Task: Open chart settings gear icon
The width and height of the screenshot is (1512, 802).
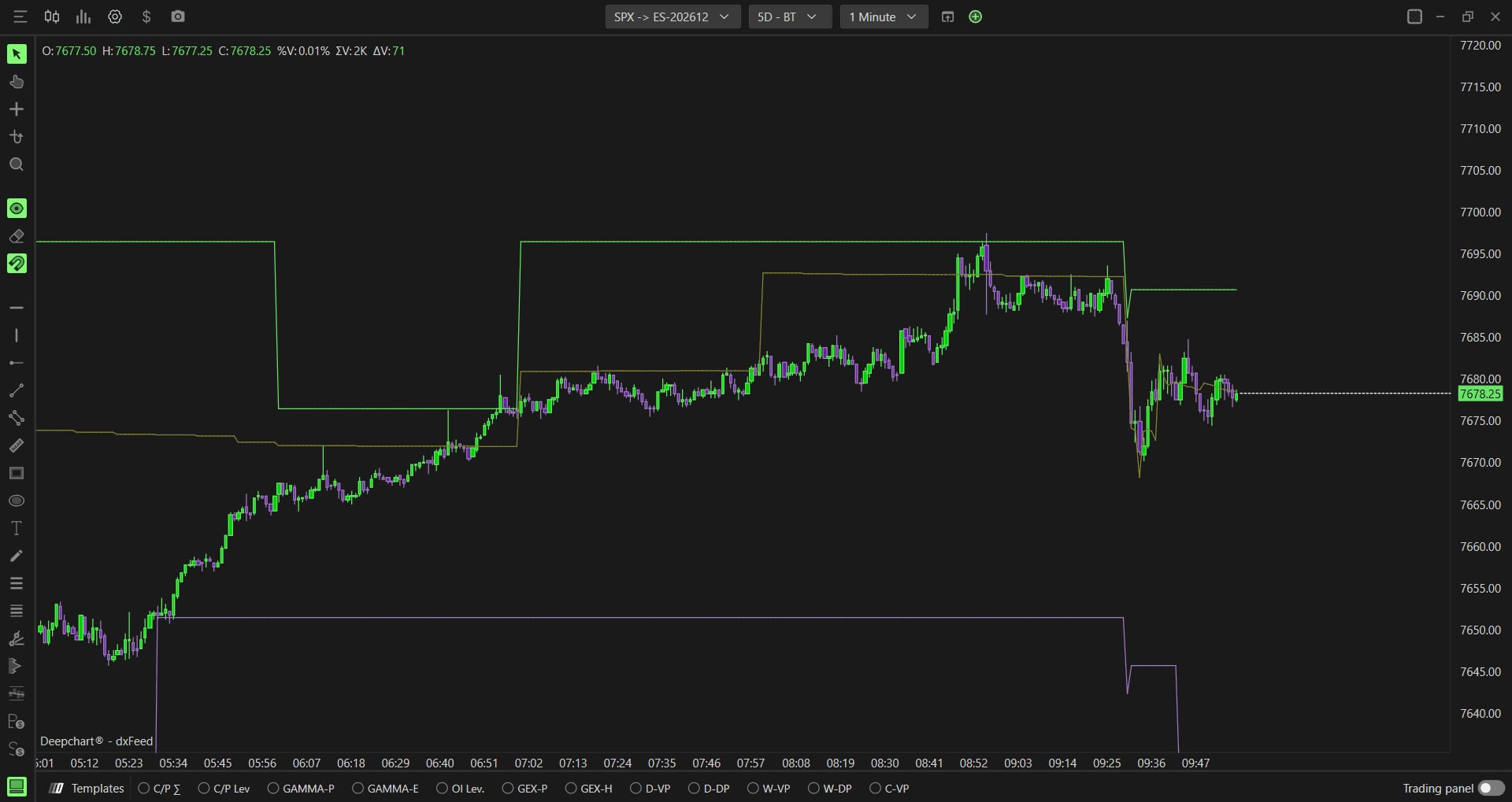Action: click(x=115, y=17)
